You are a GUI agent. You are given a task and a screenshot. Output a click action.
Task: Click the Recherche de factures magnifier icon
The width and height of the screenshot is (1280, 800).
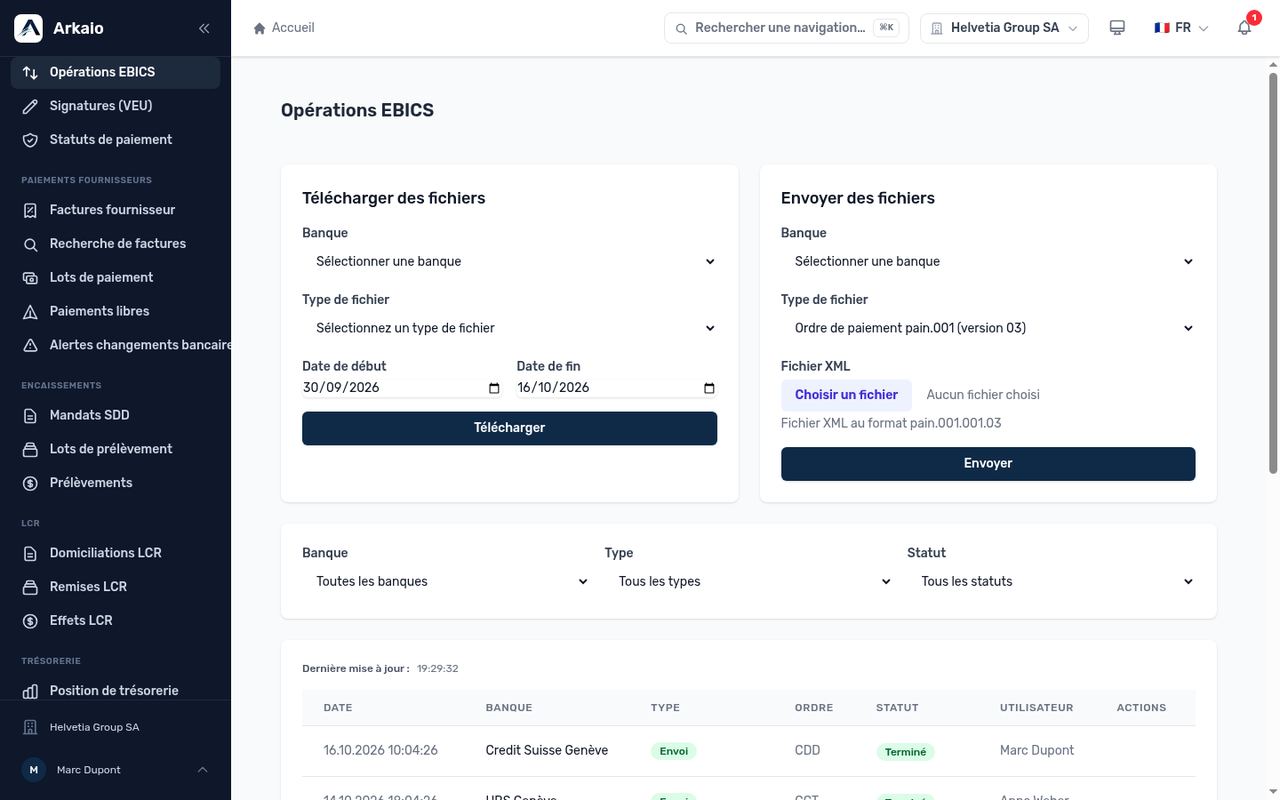coord(30,244)
